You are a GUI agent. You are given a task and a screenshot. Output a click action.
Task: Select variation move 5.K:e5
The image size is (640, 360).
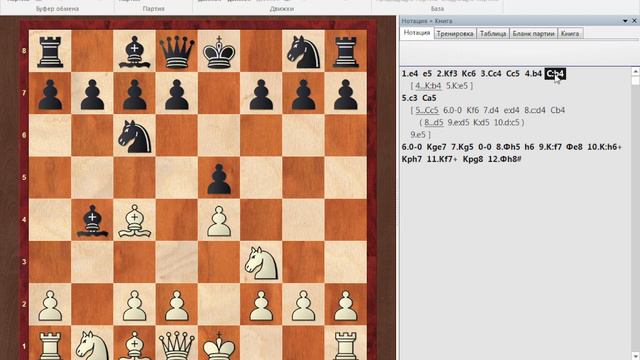click(457, 86)
